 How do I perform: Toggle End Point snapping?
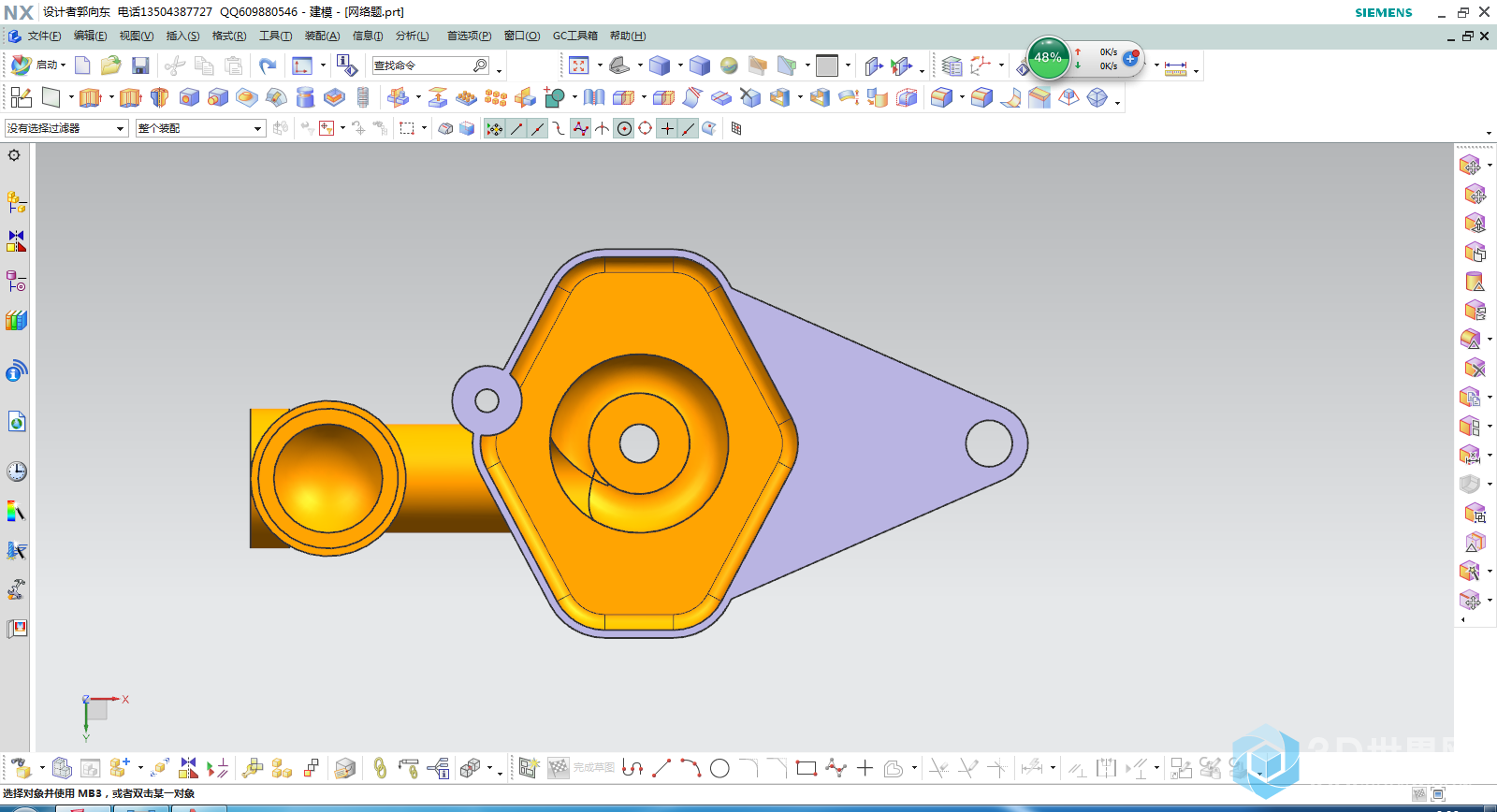(516, 129)
